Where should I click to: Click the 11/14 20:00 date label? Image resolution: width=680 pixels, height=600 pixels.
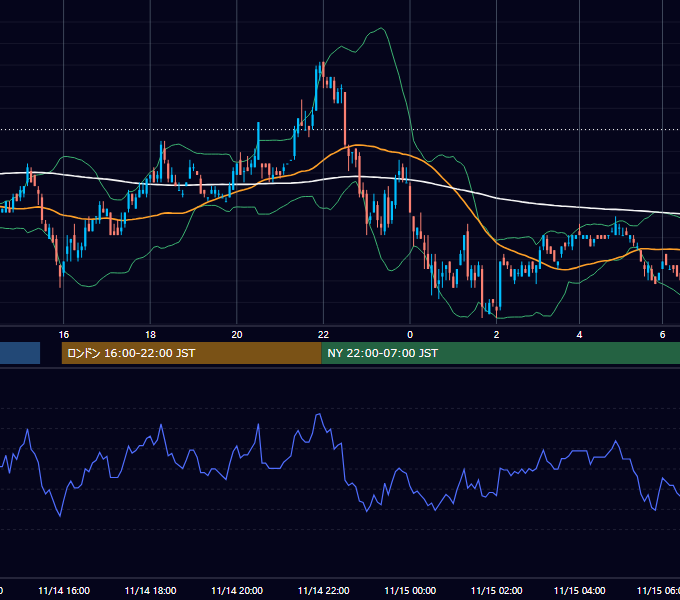(x=237, y=591)
